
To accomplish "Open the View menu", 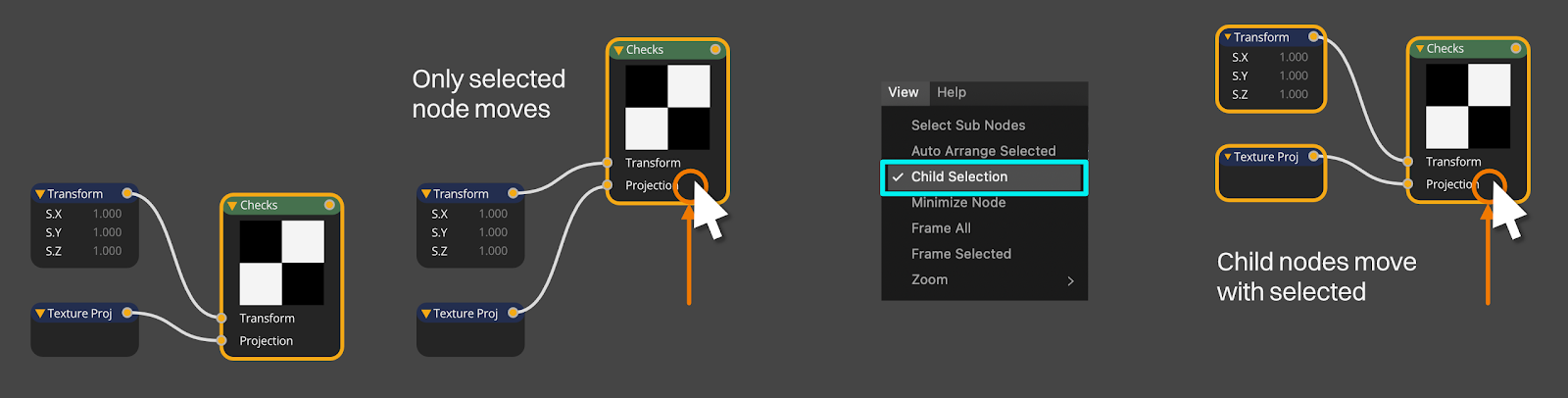I will pos(903,92).
